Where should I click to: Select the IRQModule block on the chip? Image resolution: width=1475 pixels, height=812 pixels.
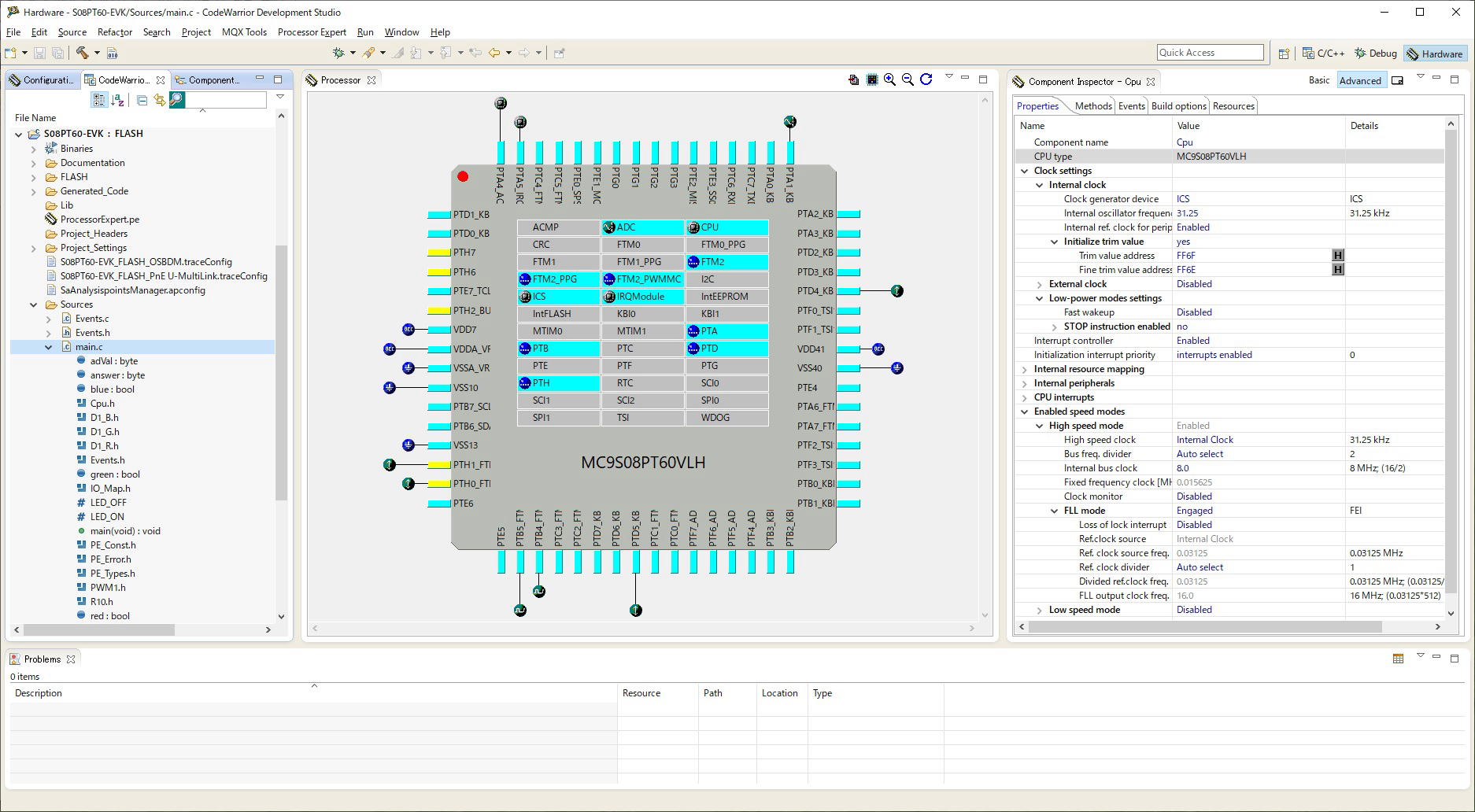click(642, 297)
